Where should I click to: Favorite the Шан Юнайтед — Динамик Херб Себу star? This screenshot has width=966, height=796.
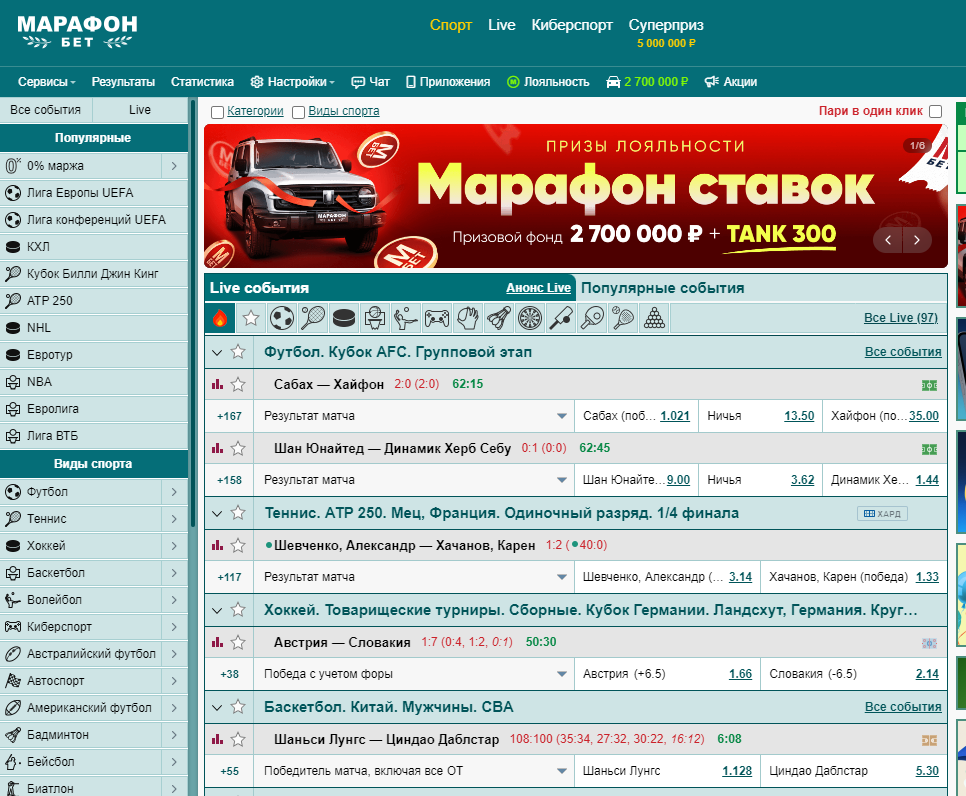(238, 449)
